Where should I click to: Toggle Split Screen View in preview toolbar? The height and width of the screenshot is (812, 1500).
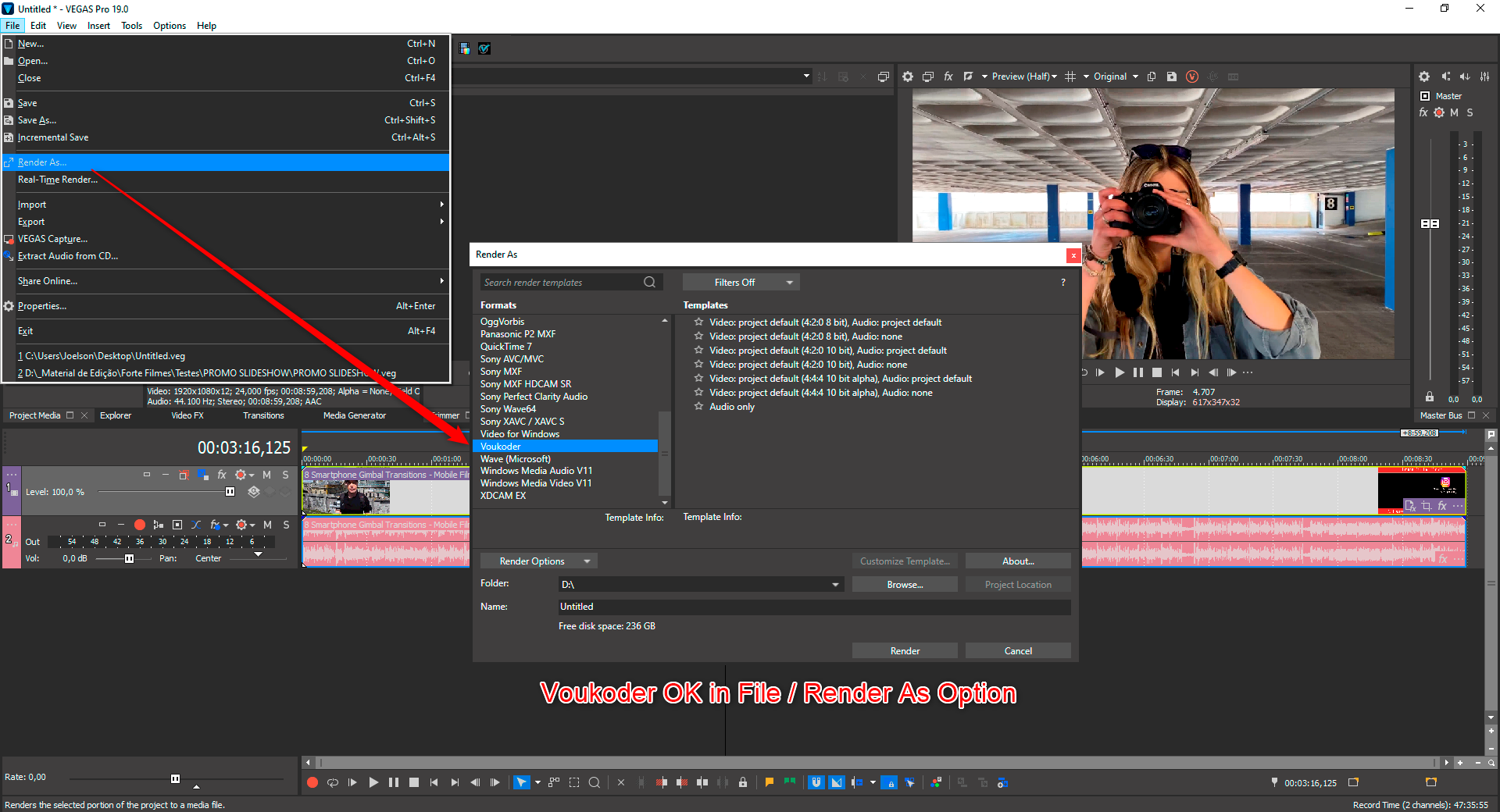[x=969, y=77]
